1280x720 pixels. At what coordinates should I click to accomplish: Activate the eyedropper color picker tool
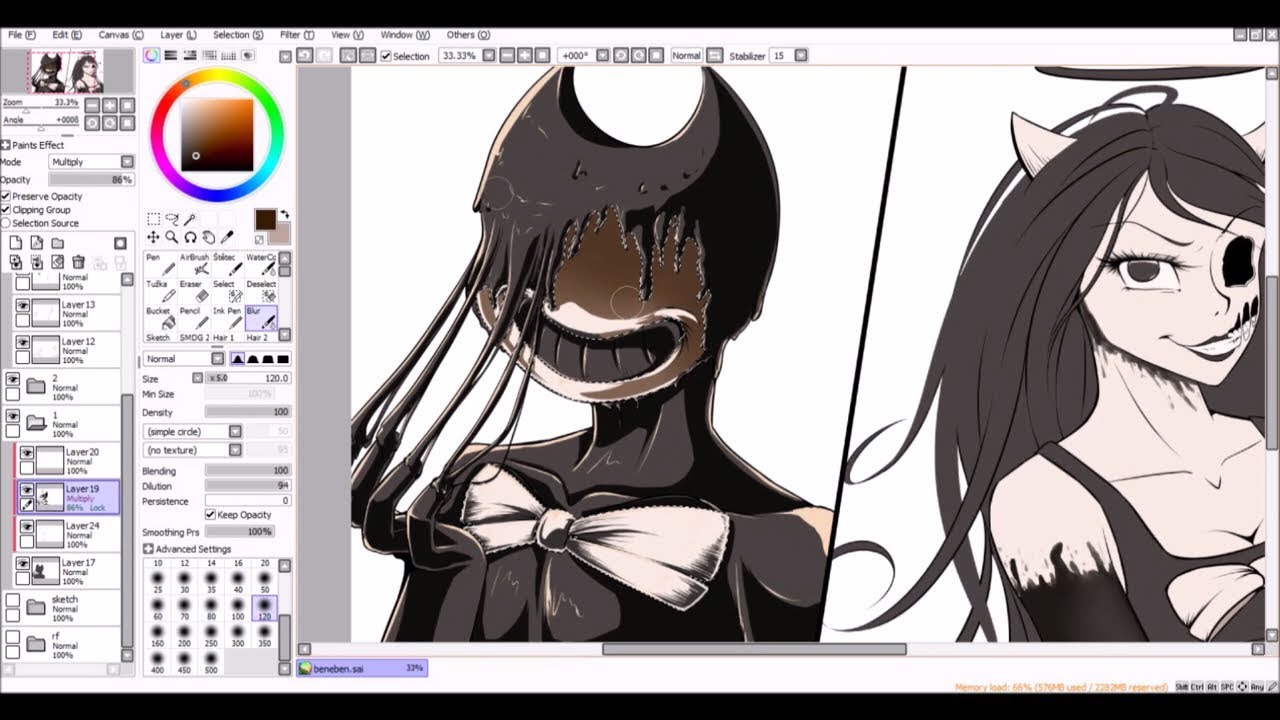pos(227,237)
